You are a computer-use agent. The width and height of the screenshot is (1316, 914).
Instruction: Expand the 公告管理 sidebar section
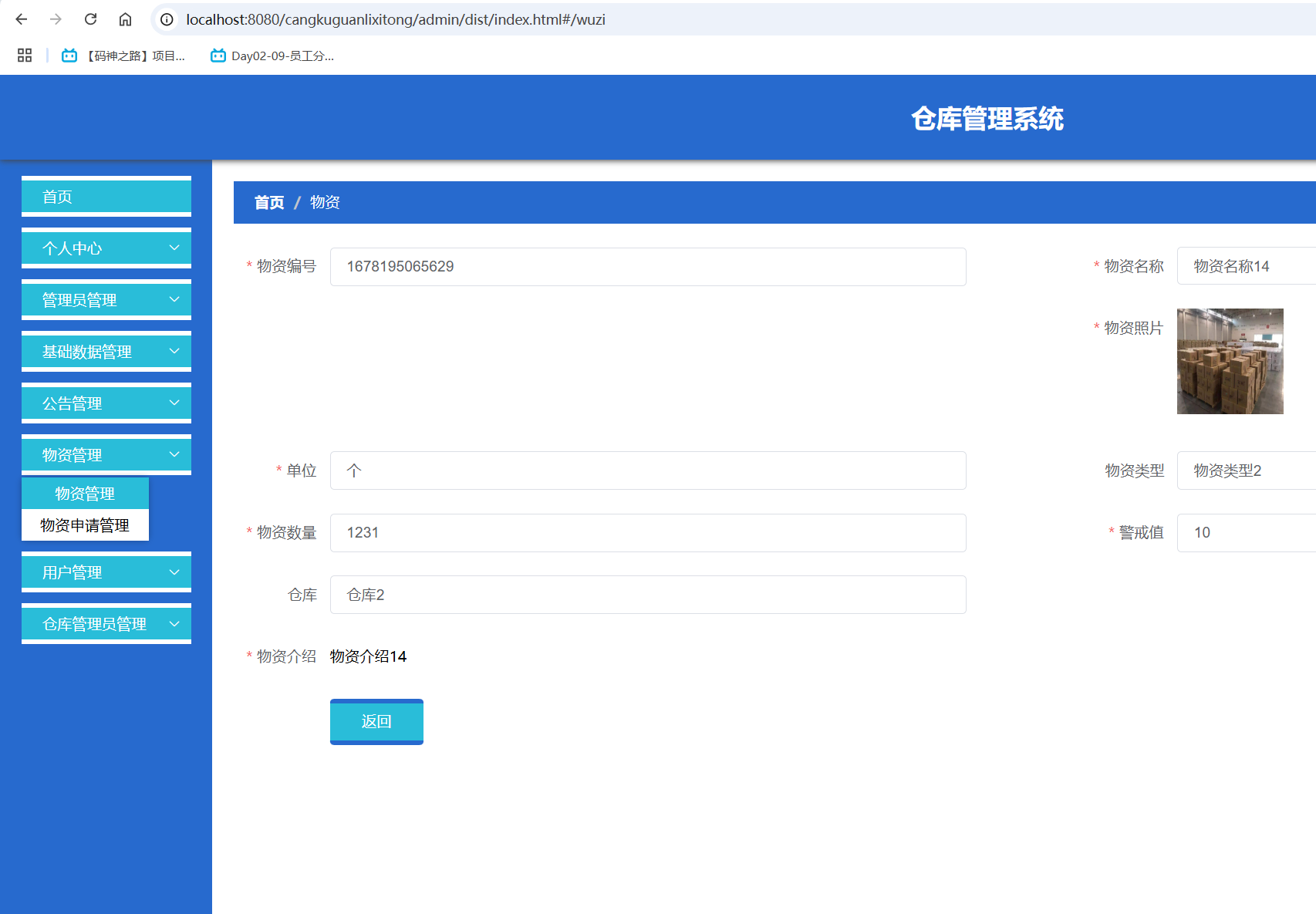tap(106, 403)
